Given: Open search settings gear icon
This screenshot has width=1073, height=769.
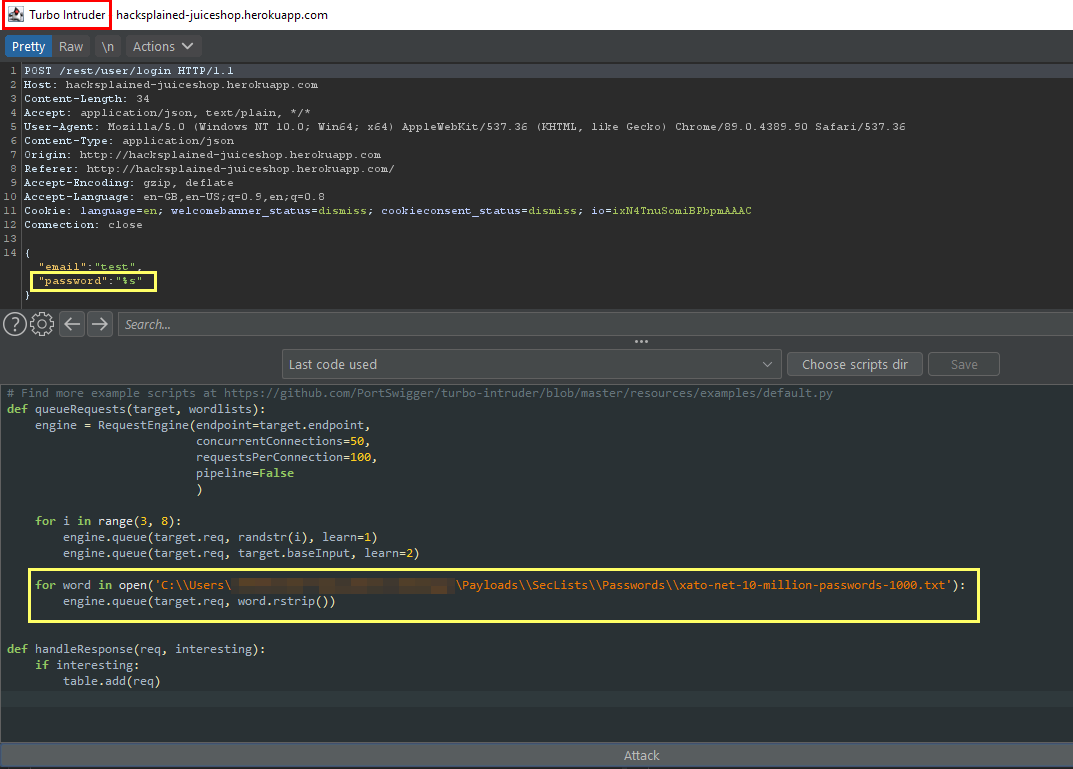Looking at the screenshot, I should [42, 324].
